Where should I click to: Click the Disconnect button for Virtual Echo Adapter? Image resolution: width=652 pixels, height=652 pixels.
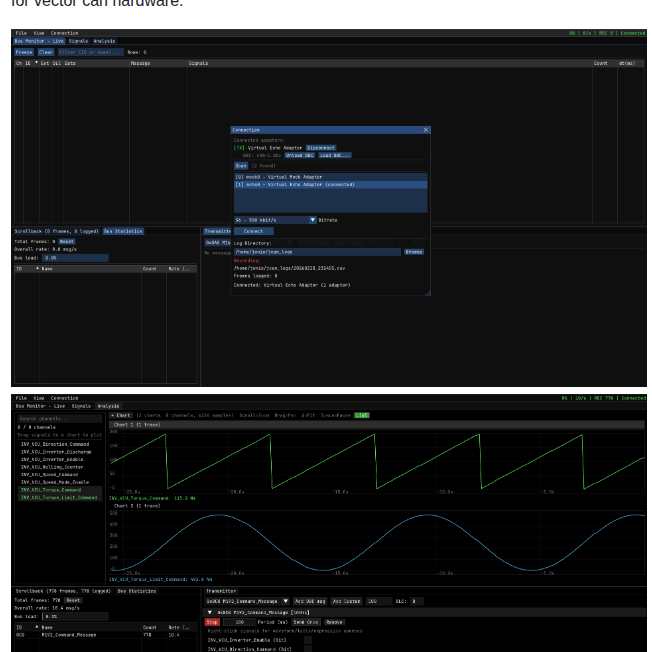point(321,147)
